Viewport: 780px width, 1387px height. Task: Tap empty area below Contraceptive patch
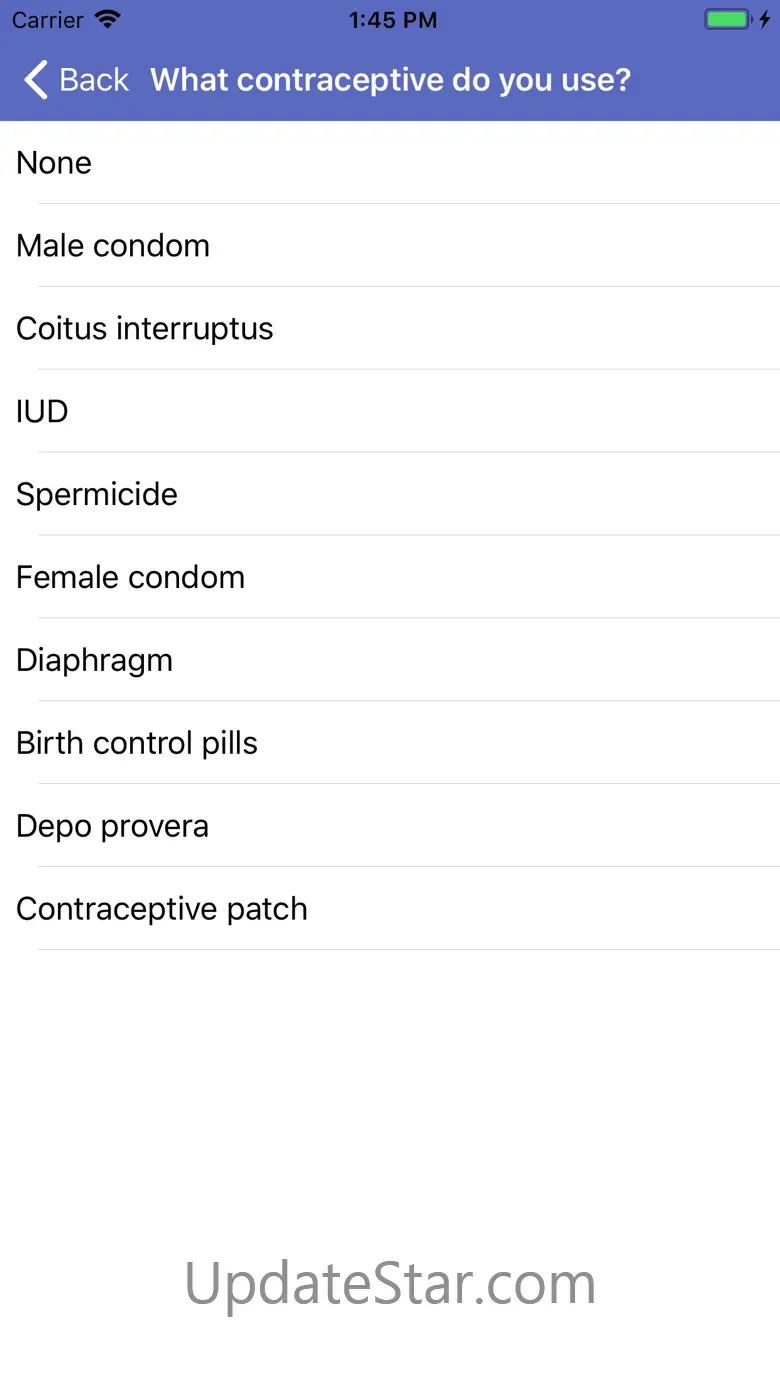point(390,1080)
